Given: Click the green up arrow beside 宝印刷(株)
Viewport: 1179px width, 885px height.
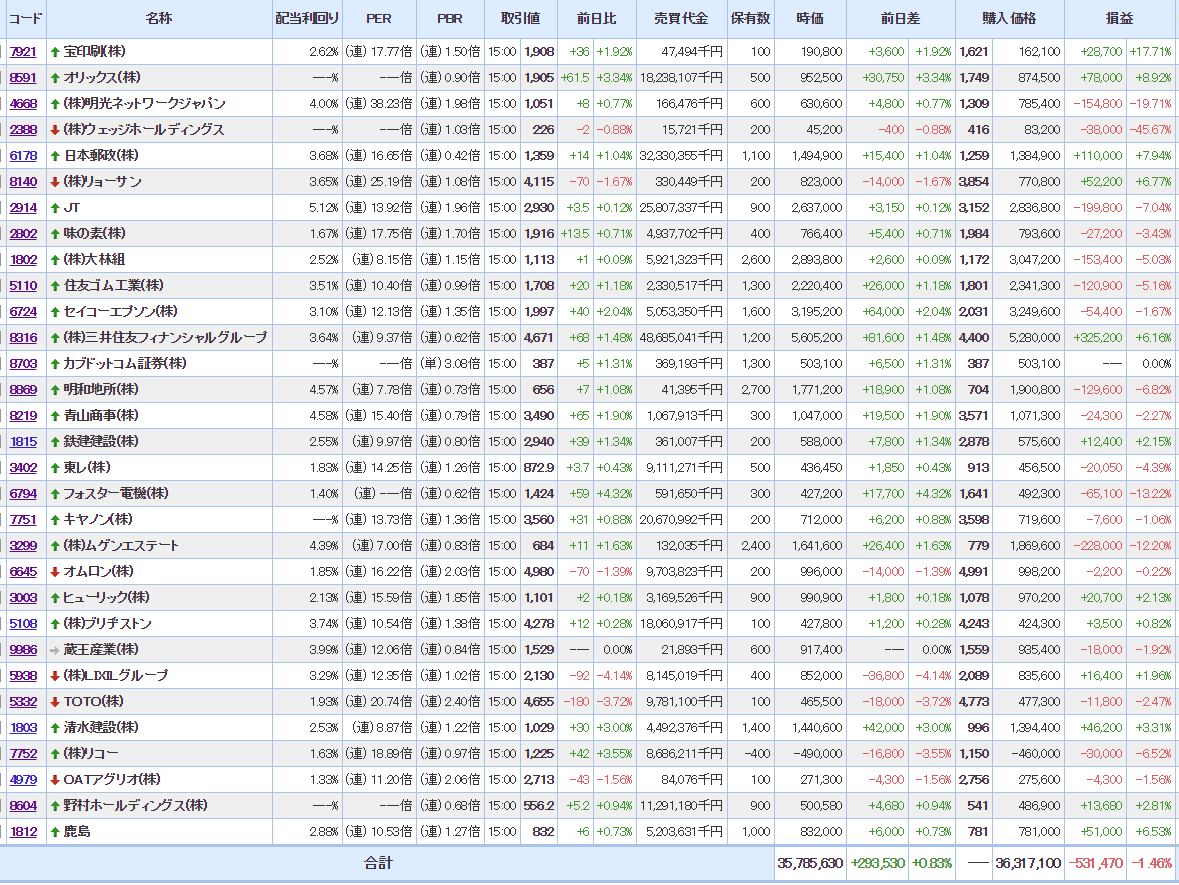Looking at the screenshot, I should (55, 52).
